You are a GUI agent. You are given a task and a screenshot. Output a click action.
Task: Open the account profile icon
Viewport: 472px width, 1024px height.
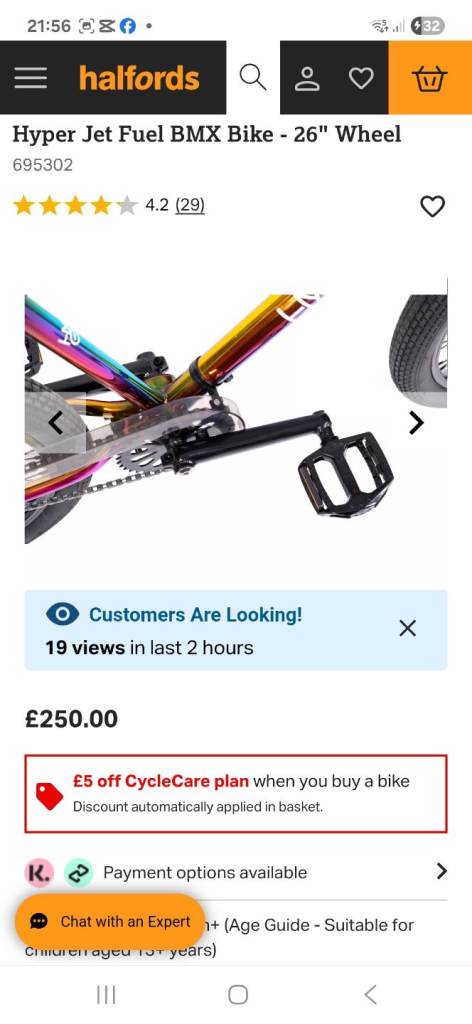[x=307, y=78]
